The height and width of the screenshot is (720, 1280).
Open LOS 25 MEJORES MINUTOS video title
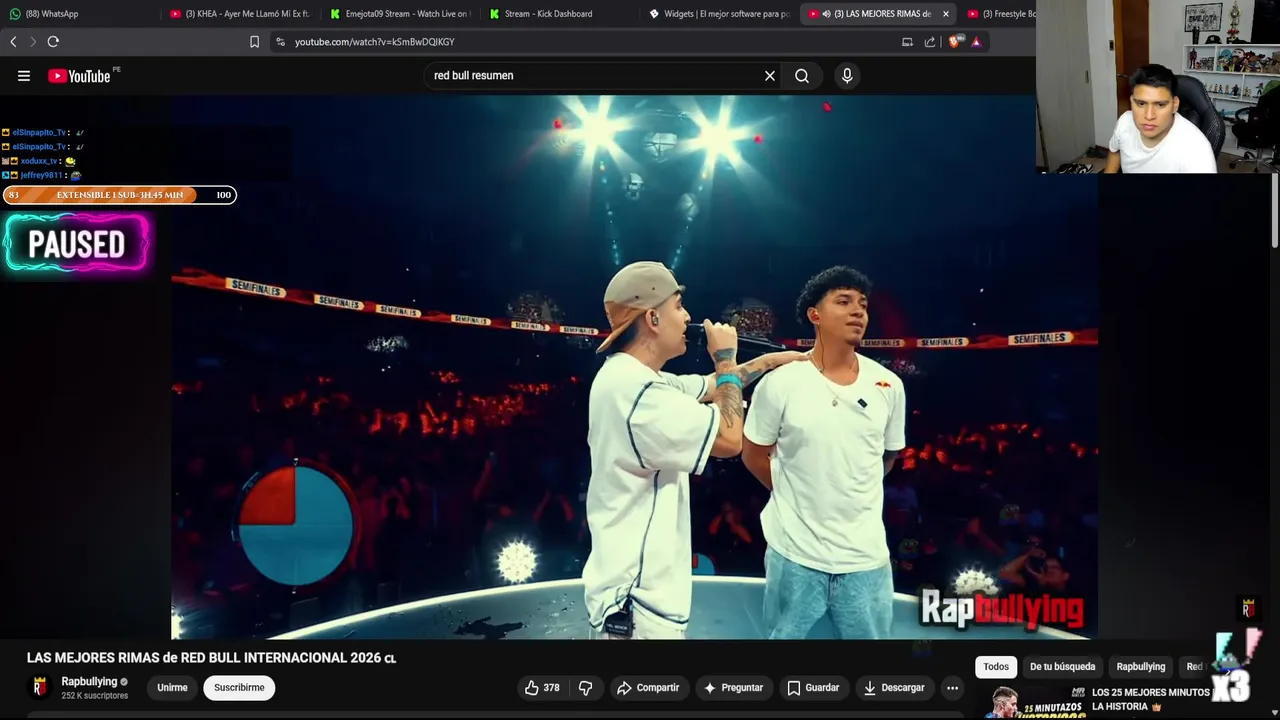coord(1150,699)
